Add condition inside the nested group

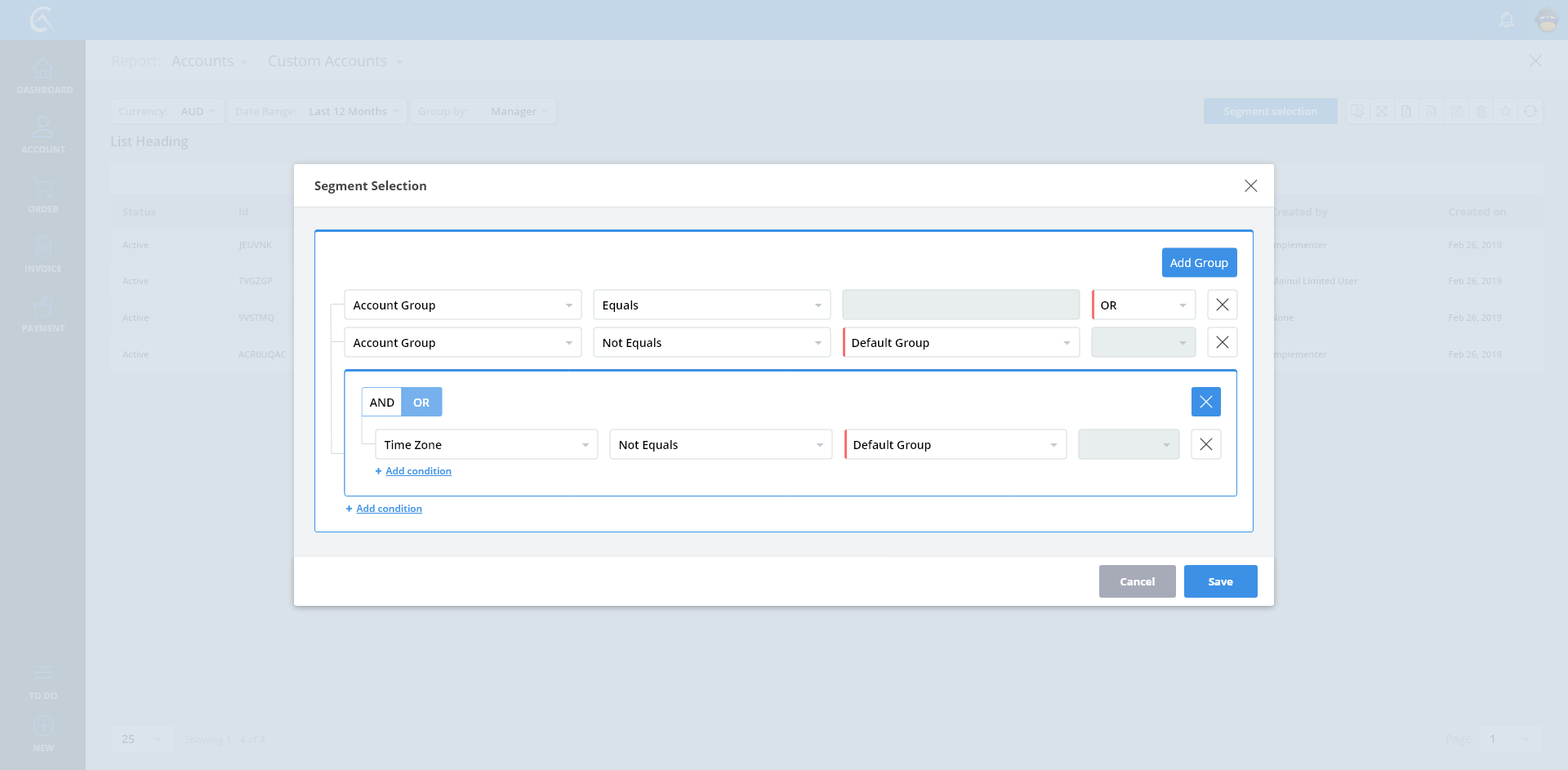click(x=418, y=471)
